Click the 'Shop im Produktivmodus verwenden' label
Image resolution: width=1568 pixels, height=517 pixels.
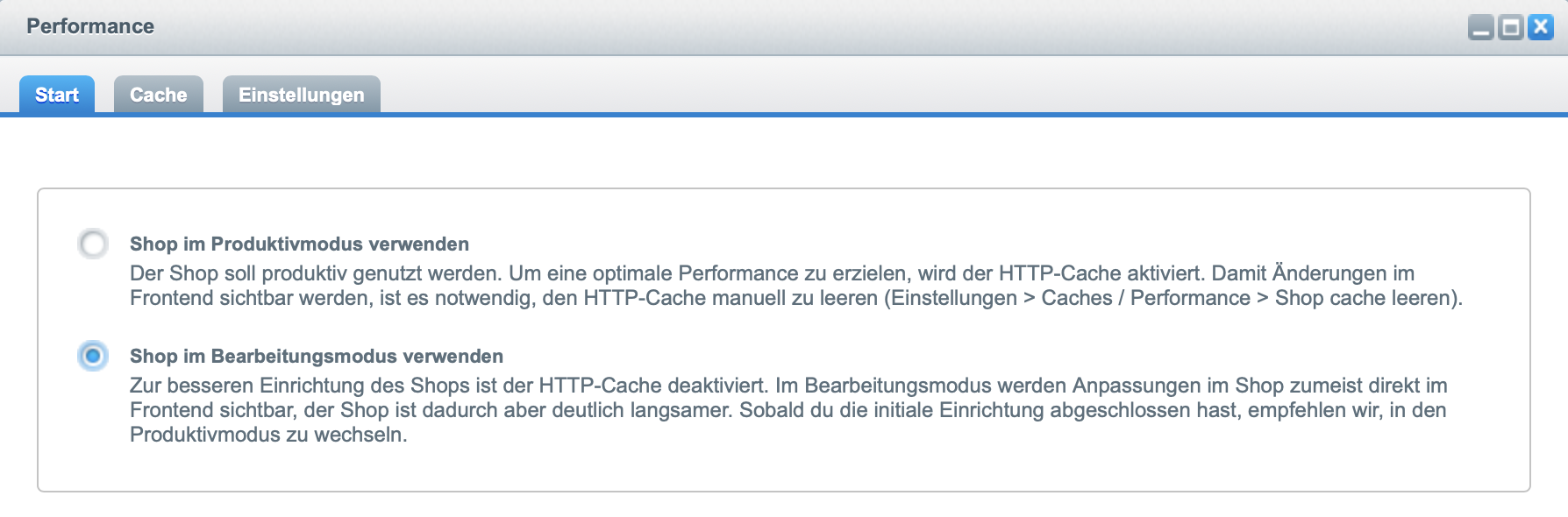[x=299, y=244]
